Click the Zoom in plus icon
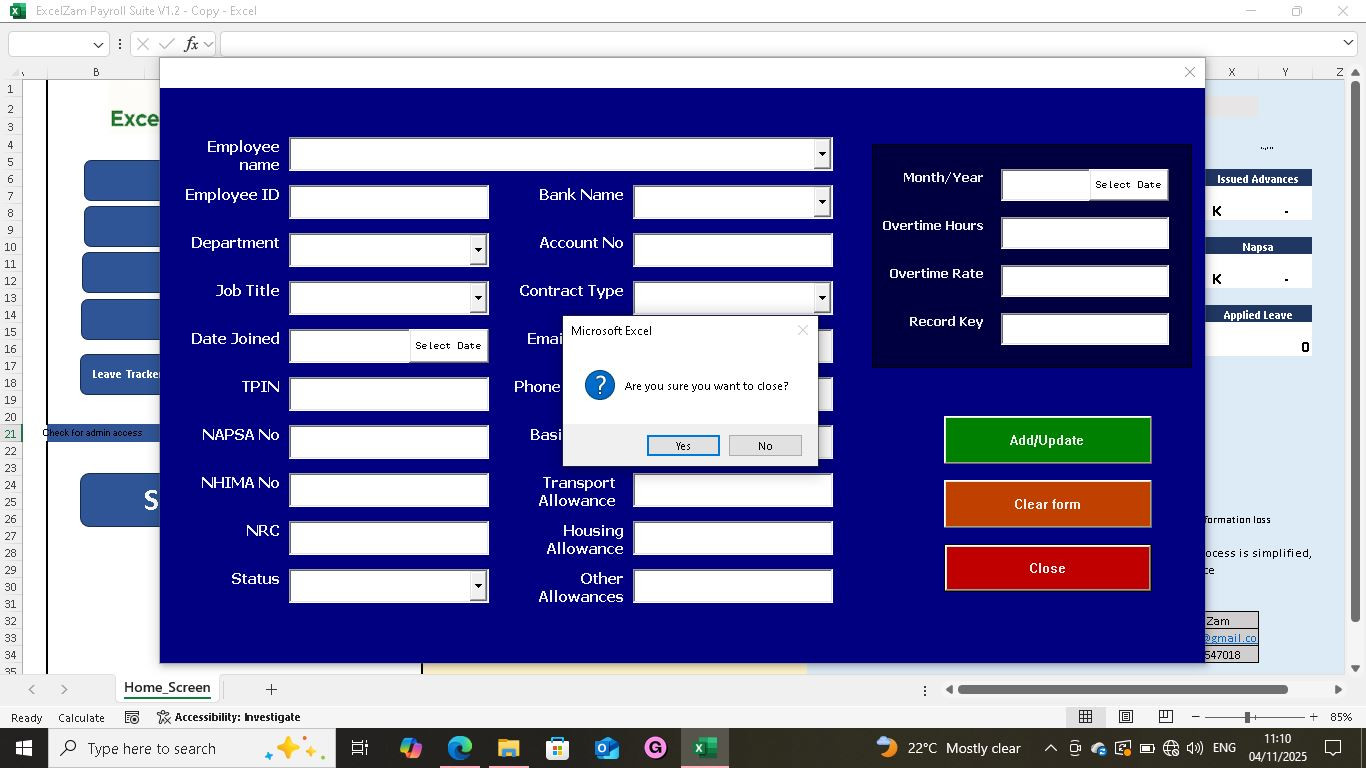 (x=1312, y=717)
